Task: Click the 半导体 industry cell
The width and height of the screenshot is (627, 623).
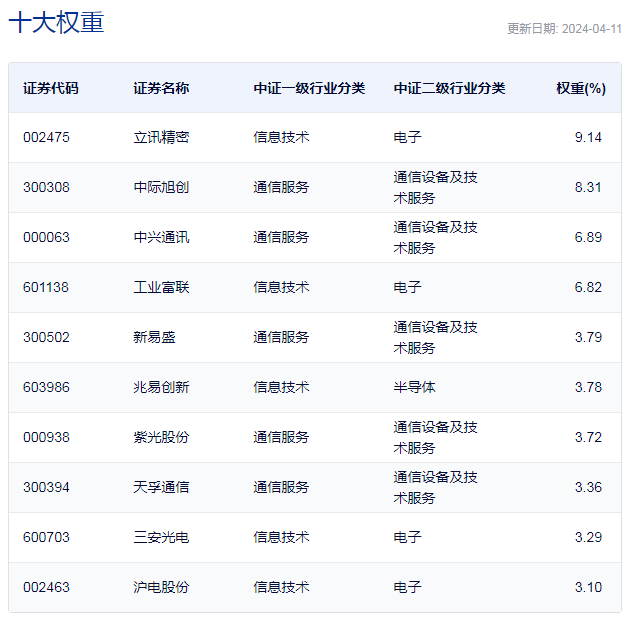Action: tap(414, 387)
